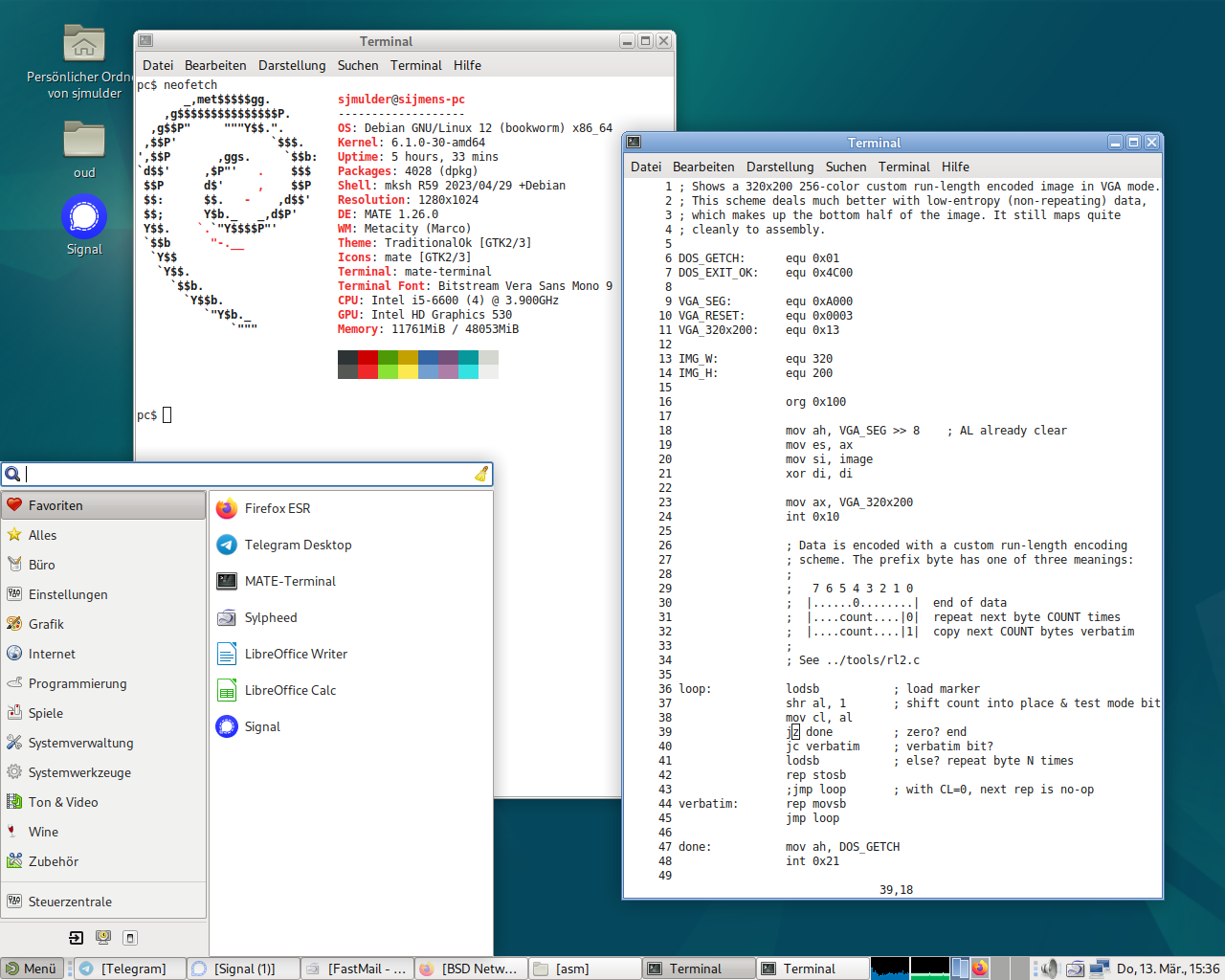Click the lock screen icon in the menu footer
This screenshot has width=1225, height=980.
click(103, 938)
